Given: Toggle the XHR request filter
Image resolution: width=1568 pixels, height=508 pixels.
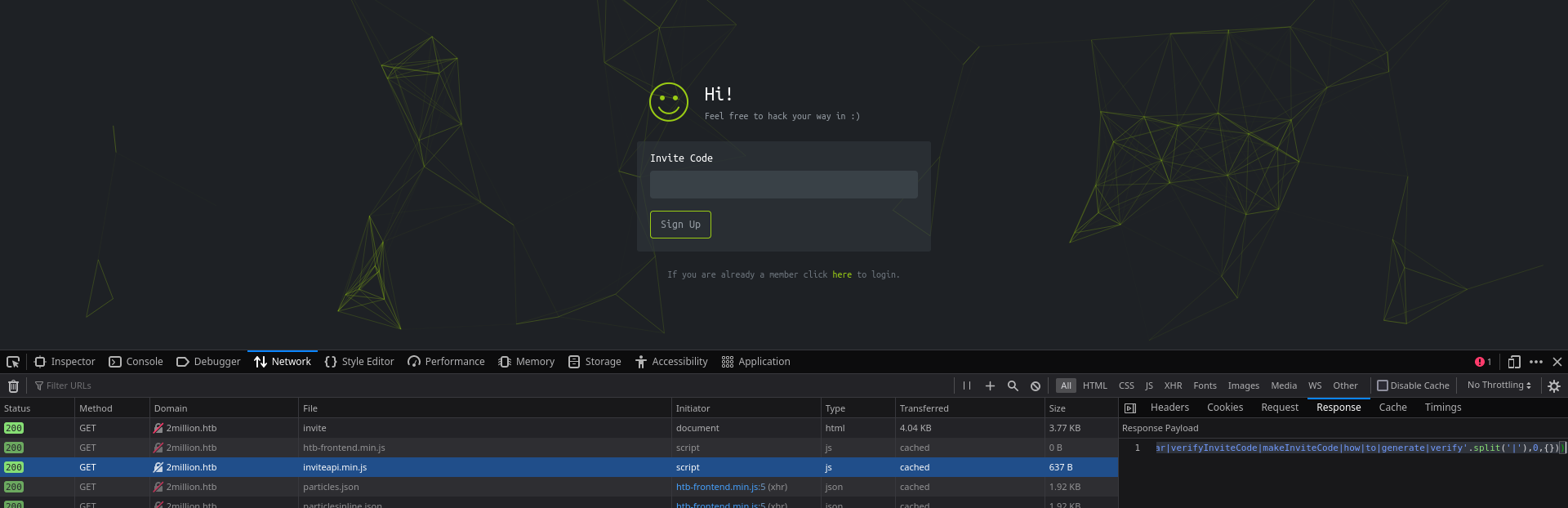Looking at the screenshot, I should 1173,385.
